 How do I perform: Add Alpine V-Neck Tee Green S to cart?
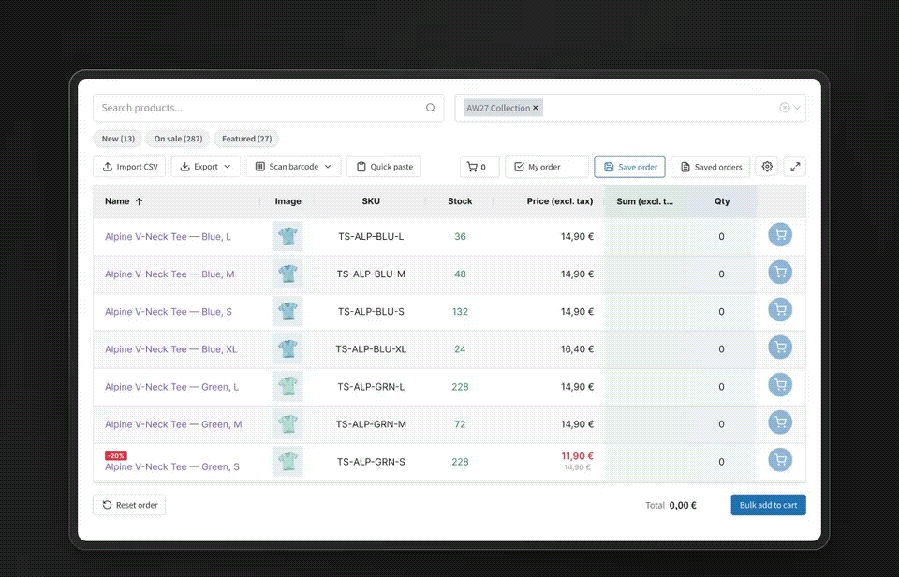[780, 460]
